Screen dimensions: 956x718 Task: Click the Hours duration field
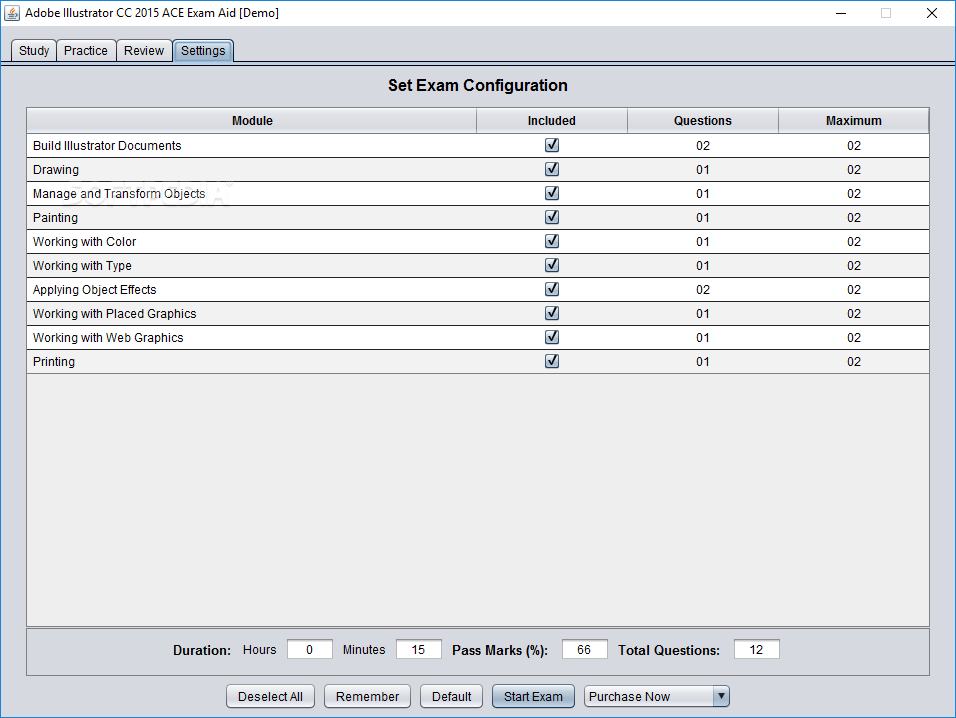pos(310,650)
